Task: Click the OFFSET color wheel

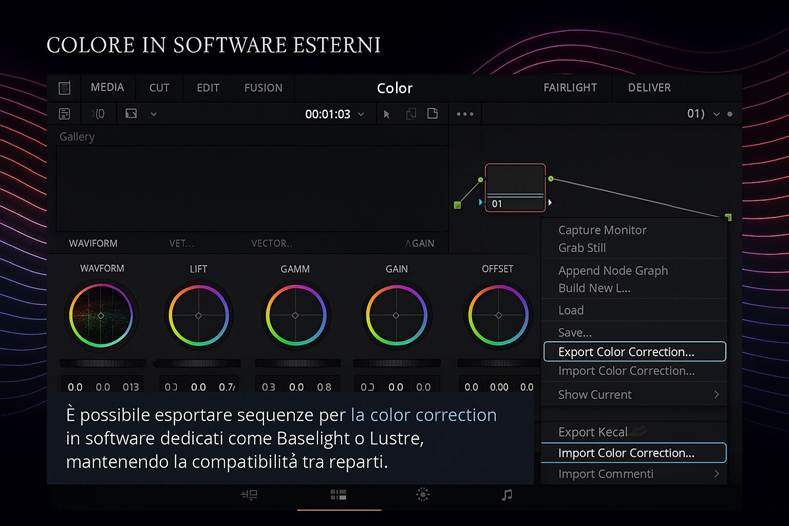Action: (x=498, y=316)
